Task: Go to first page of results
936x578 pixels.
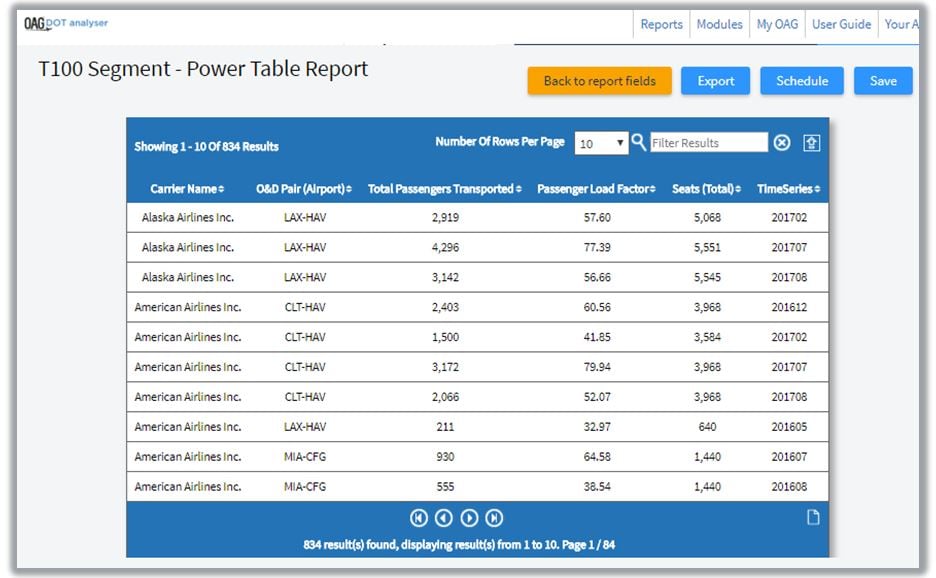Action: 419,518
